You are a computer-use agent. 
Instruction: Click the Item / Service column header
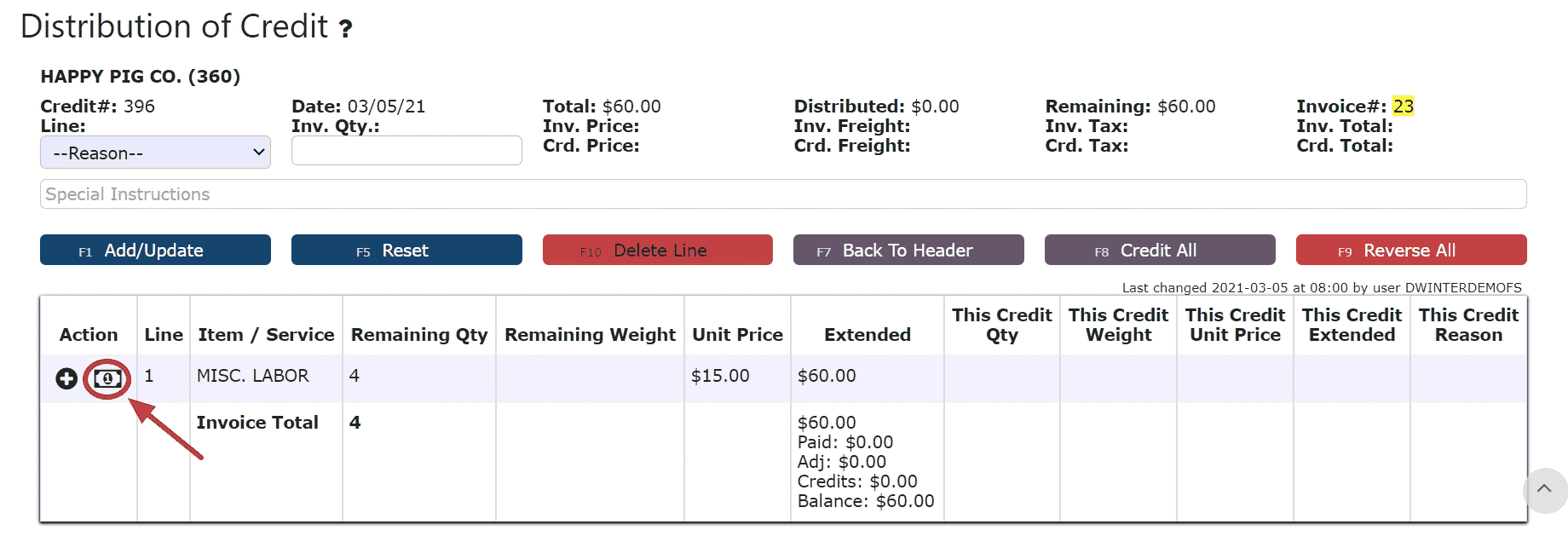266,335
